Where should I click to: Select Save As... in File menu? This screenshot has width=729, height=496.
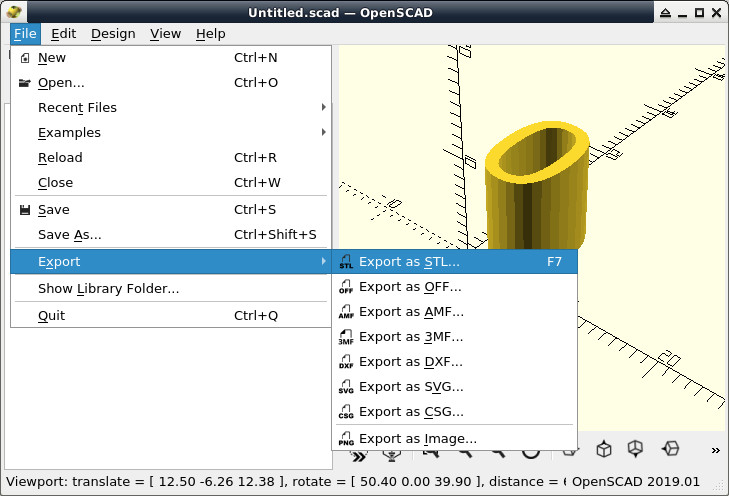coord(171,235)
